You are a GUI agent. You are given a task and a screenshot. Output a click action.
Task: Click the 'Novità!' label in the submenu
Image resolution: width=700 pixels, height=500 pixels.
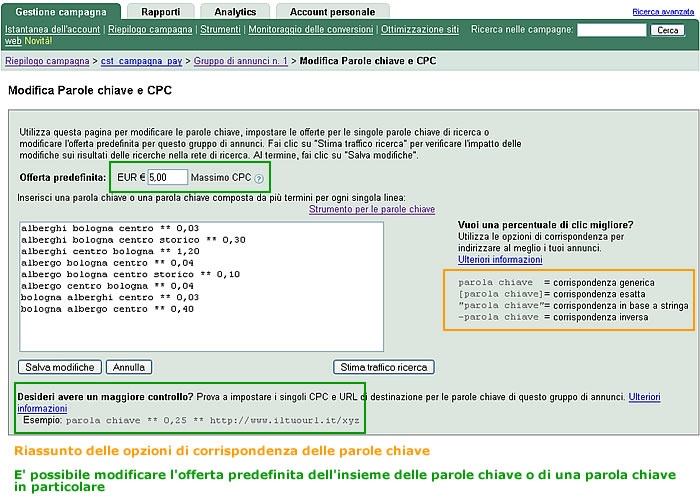(38, 41)
